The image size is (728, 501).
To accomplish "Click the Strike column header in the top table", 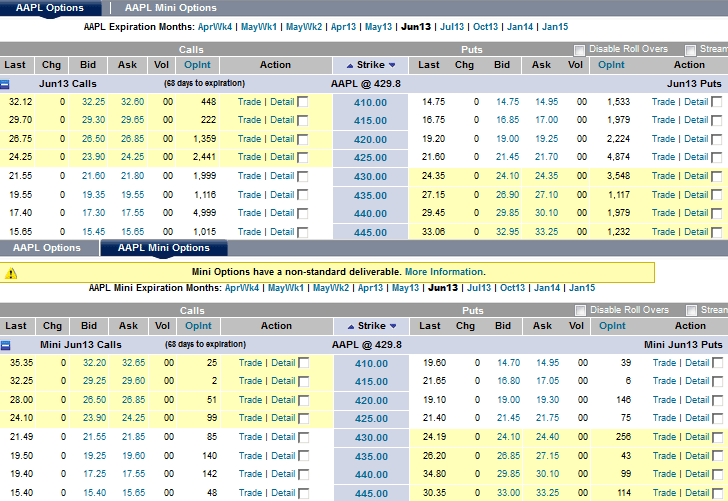I will 371,65.
